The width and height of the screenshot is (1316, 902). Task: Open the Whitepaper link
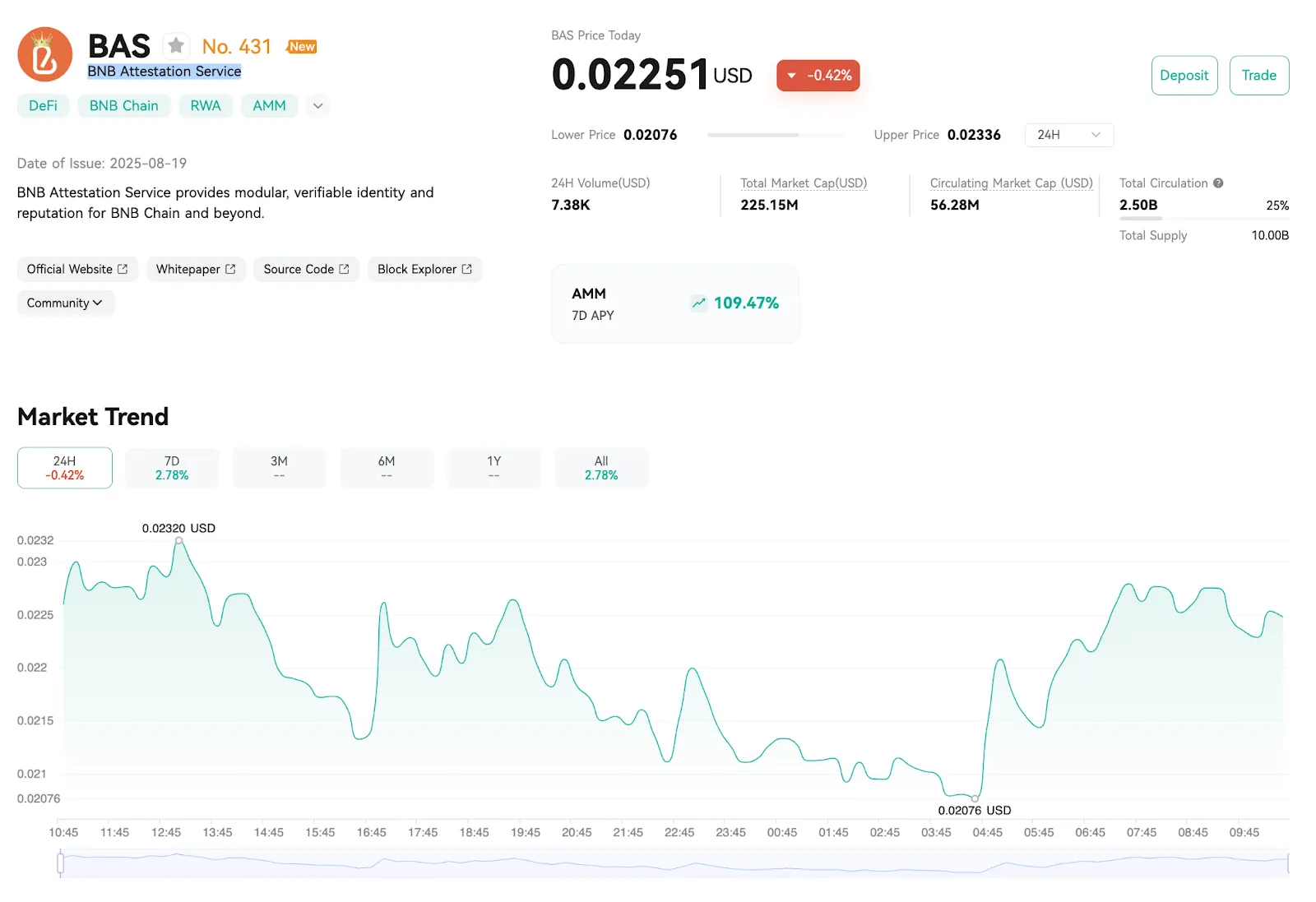(196, 269)
